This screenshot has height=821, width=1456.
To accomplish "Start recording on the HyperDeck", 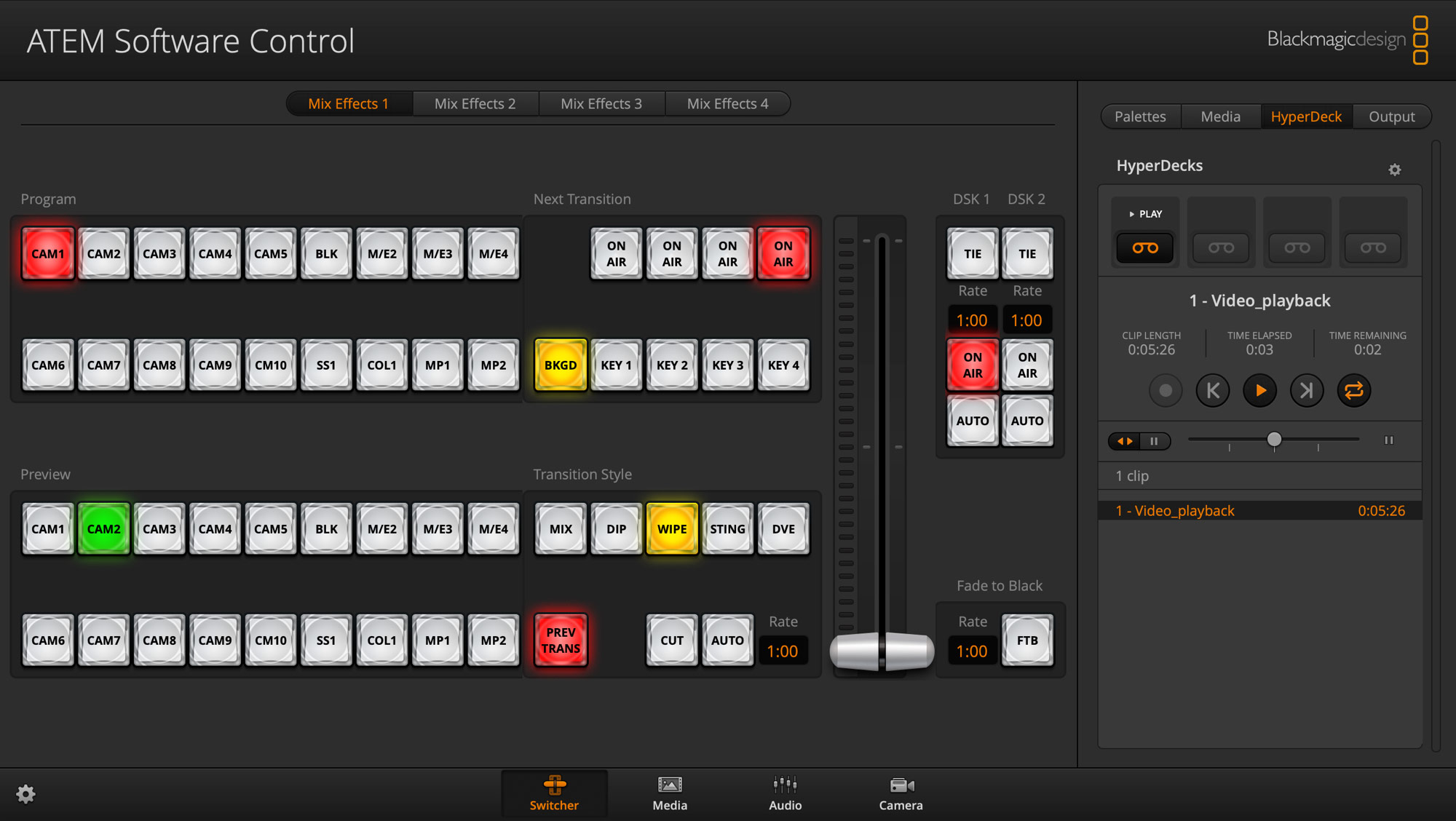I will coord(1166,390).
